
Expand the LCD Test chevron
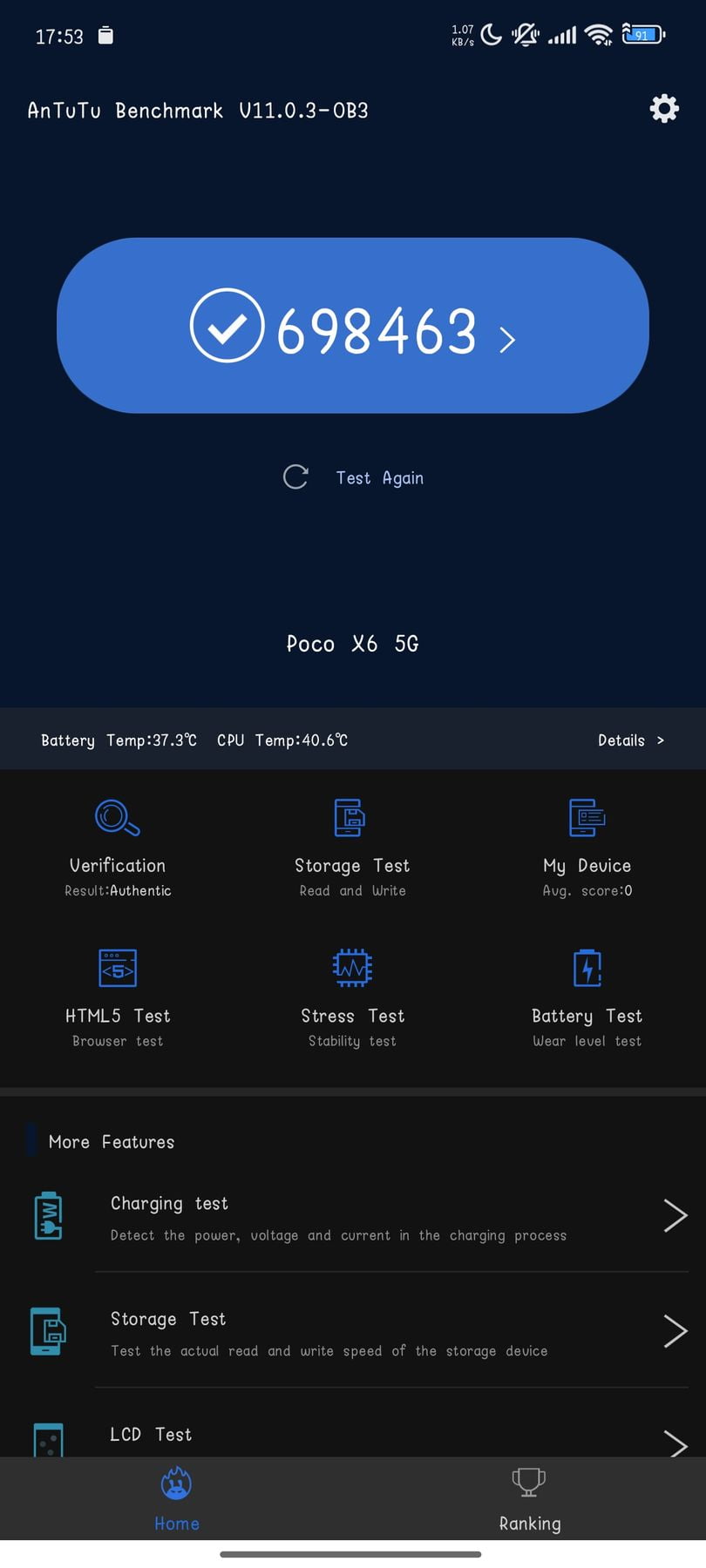point(675,1443)
